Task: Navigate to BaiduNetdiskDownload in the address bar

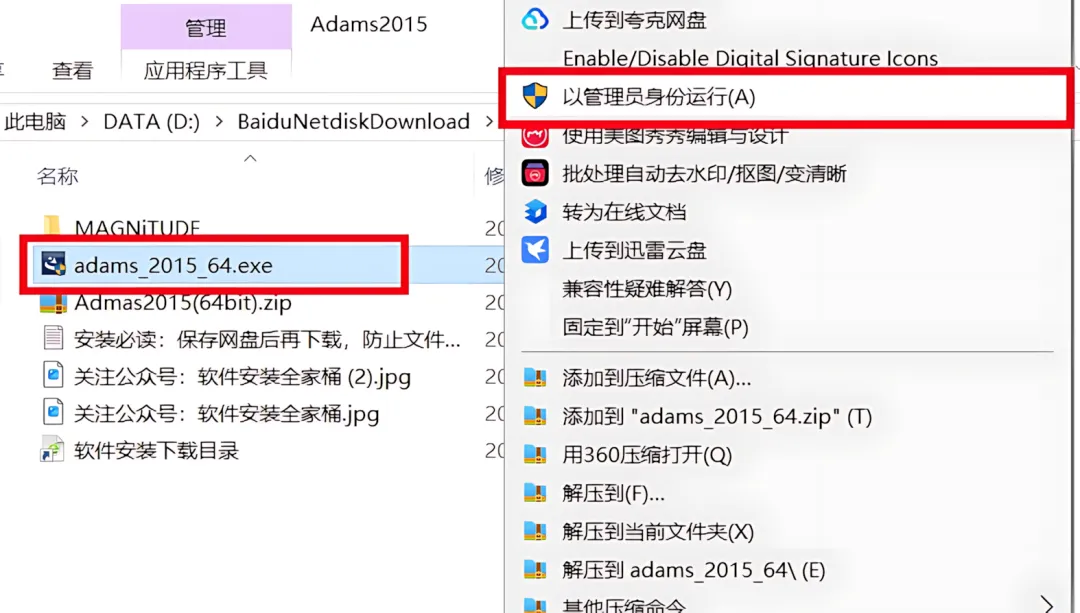Action: click(x=353, y=121)
